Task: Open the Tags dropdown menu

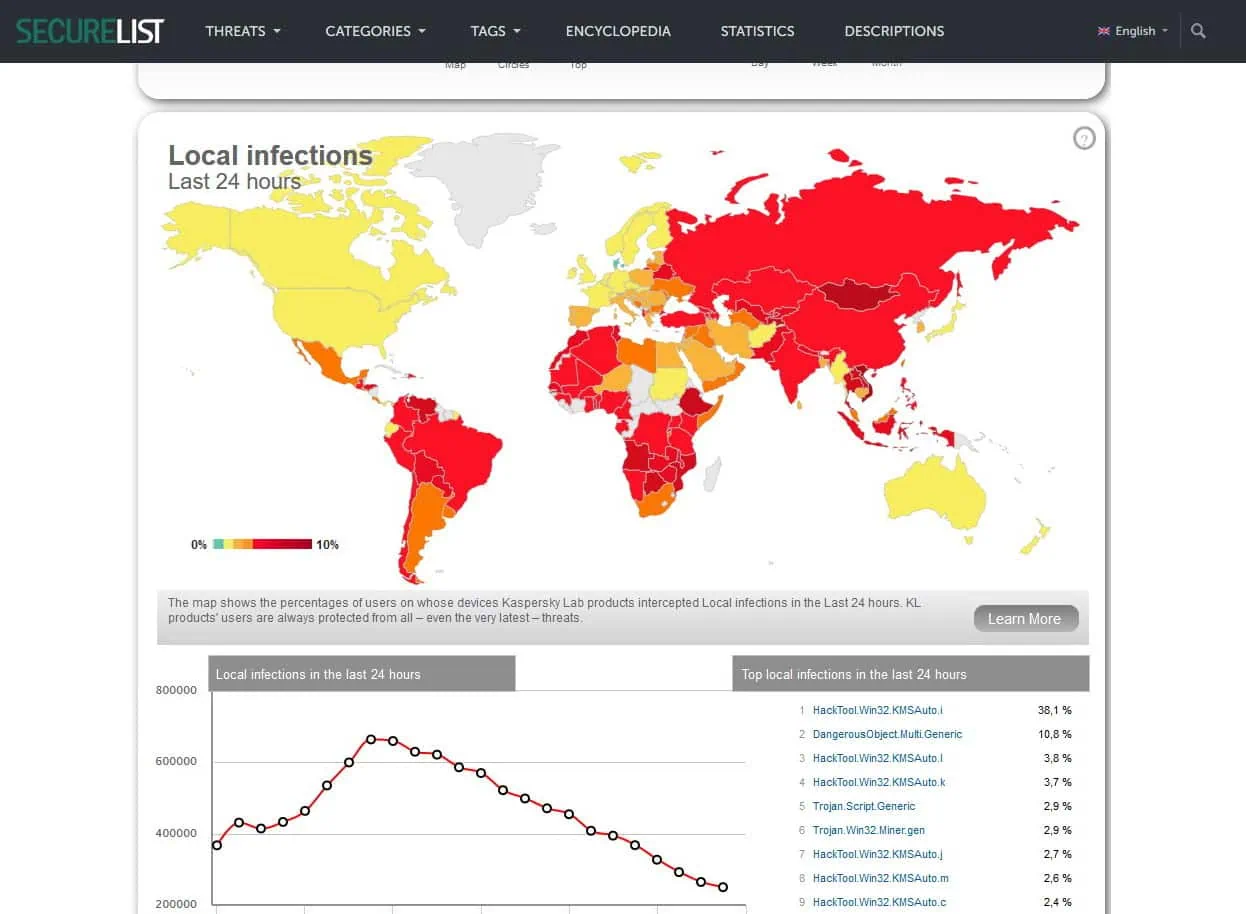Action: pos(495,31)
